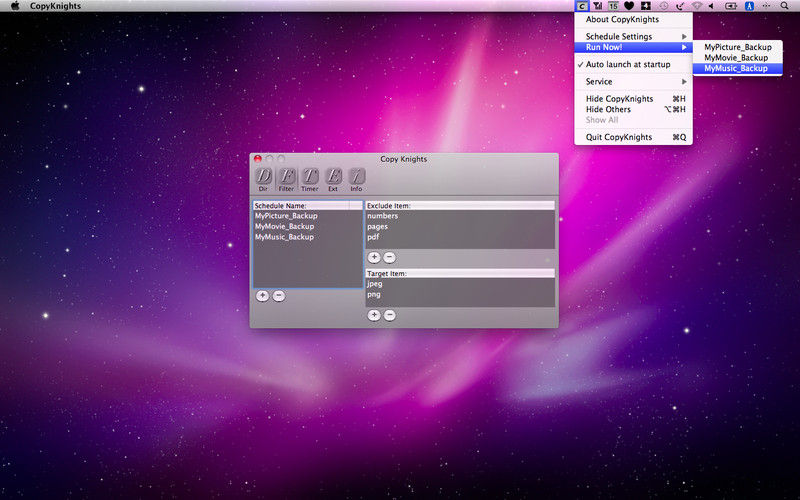Select MyMovie_Backup in Schedule Name list
The width and height of the screenshot is (800, 500).
click(308, 227)
